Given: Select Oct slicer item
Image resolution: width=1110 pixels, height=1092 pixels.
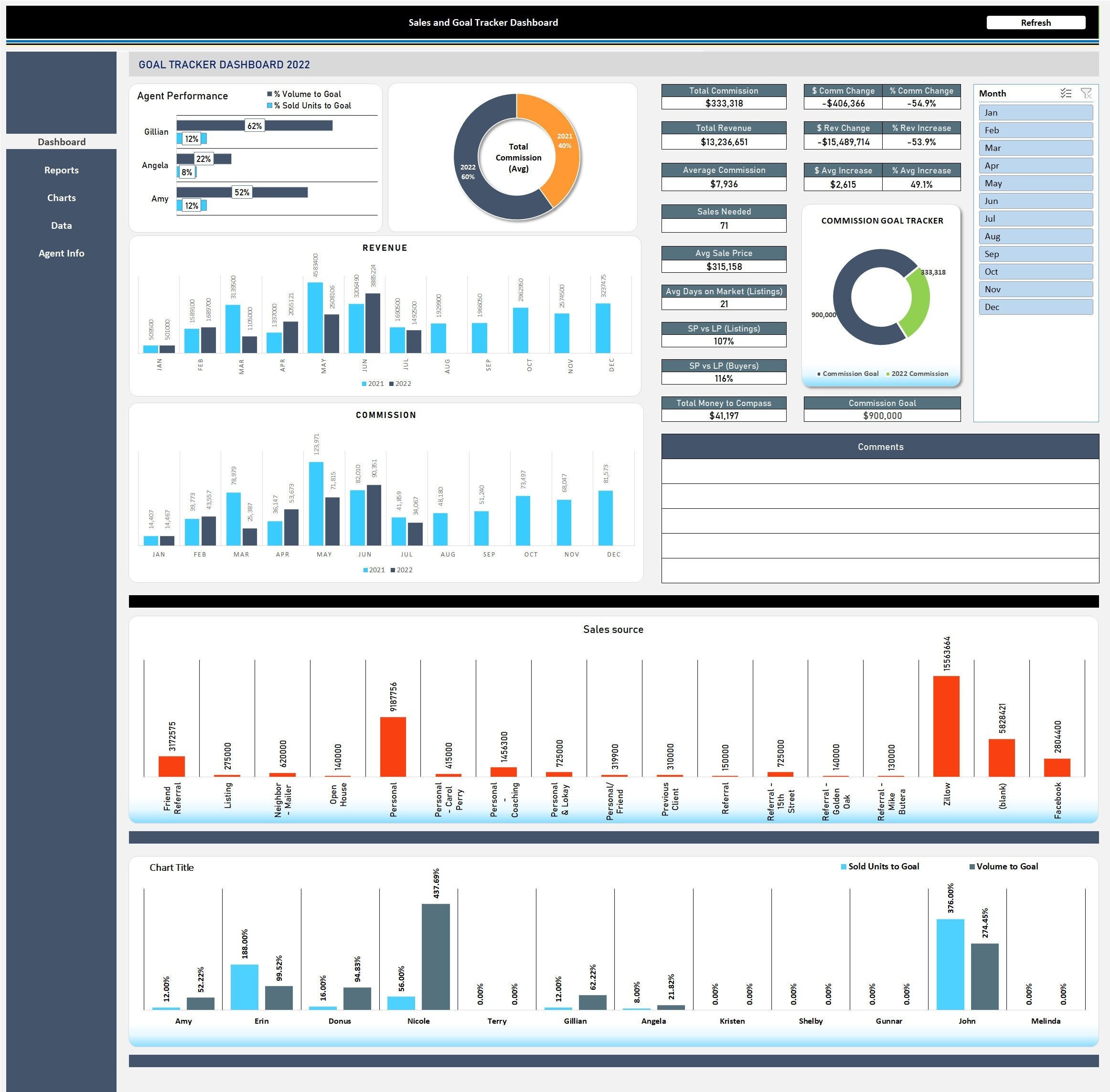Looking at the screenshot, I should point(1035,271).
